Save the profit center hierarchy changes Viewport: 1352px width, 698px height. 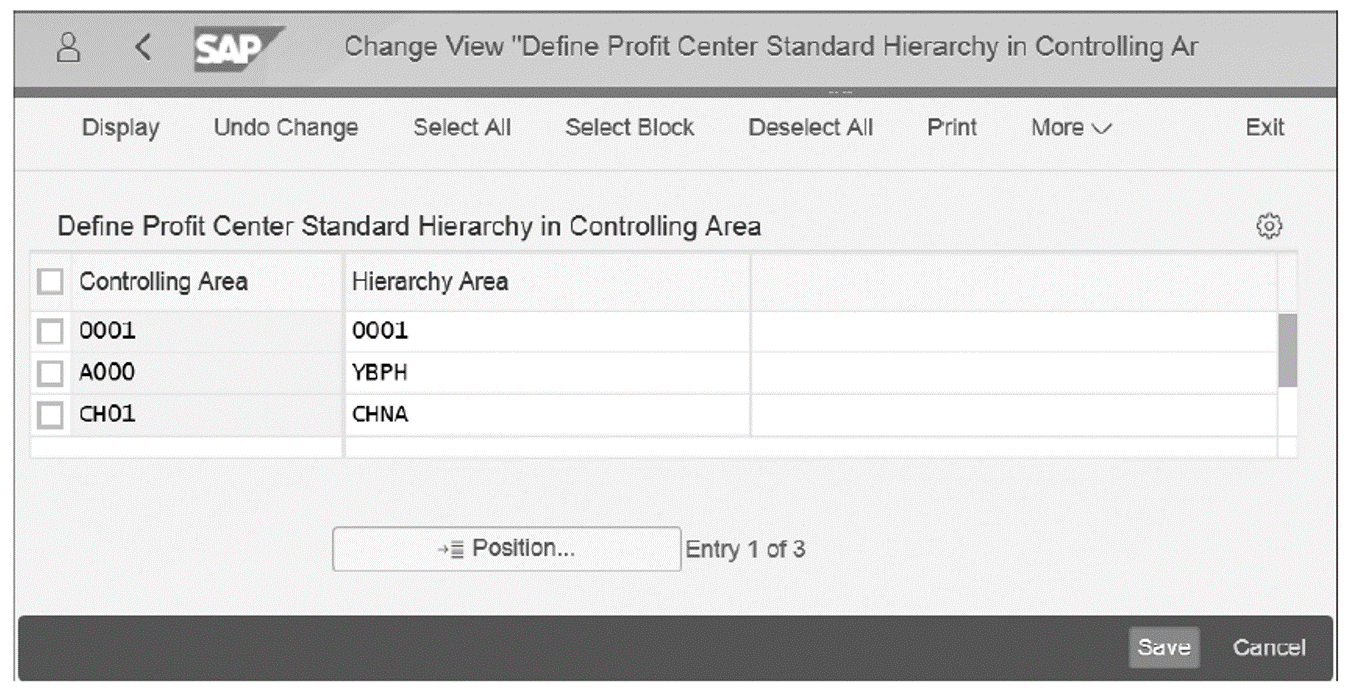point(1164,647)
